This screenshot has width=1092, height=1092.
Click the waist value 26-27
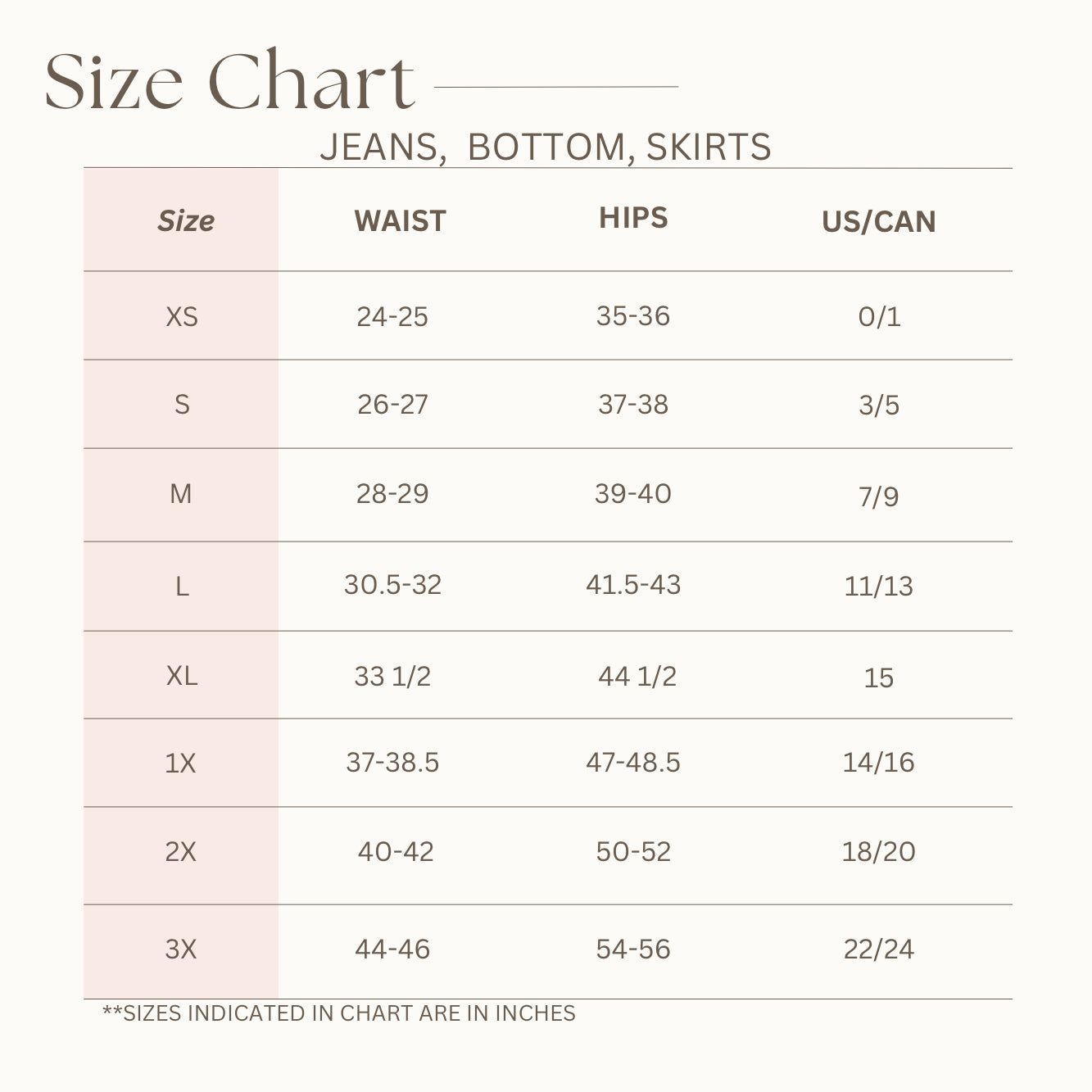point(392,405)
